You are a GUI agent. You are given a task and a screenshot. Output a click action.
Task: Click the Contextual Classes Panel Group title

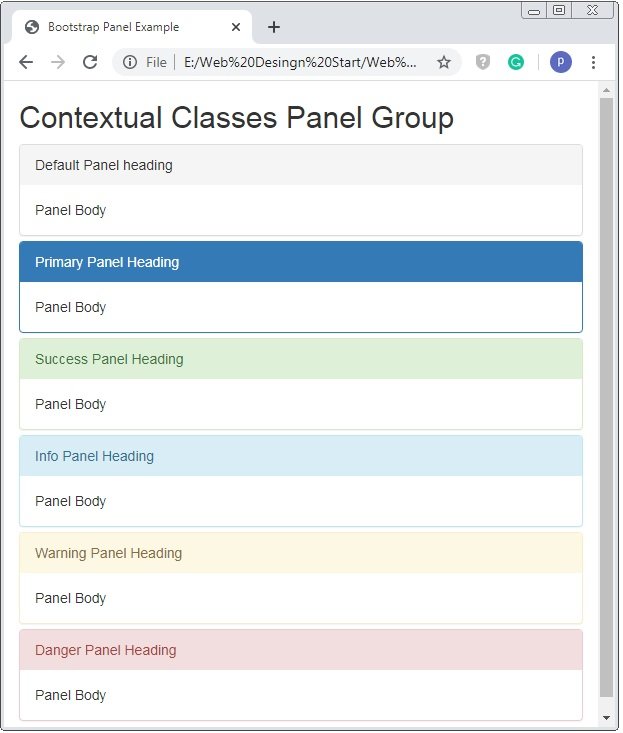point(236,117)
